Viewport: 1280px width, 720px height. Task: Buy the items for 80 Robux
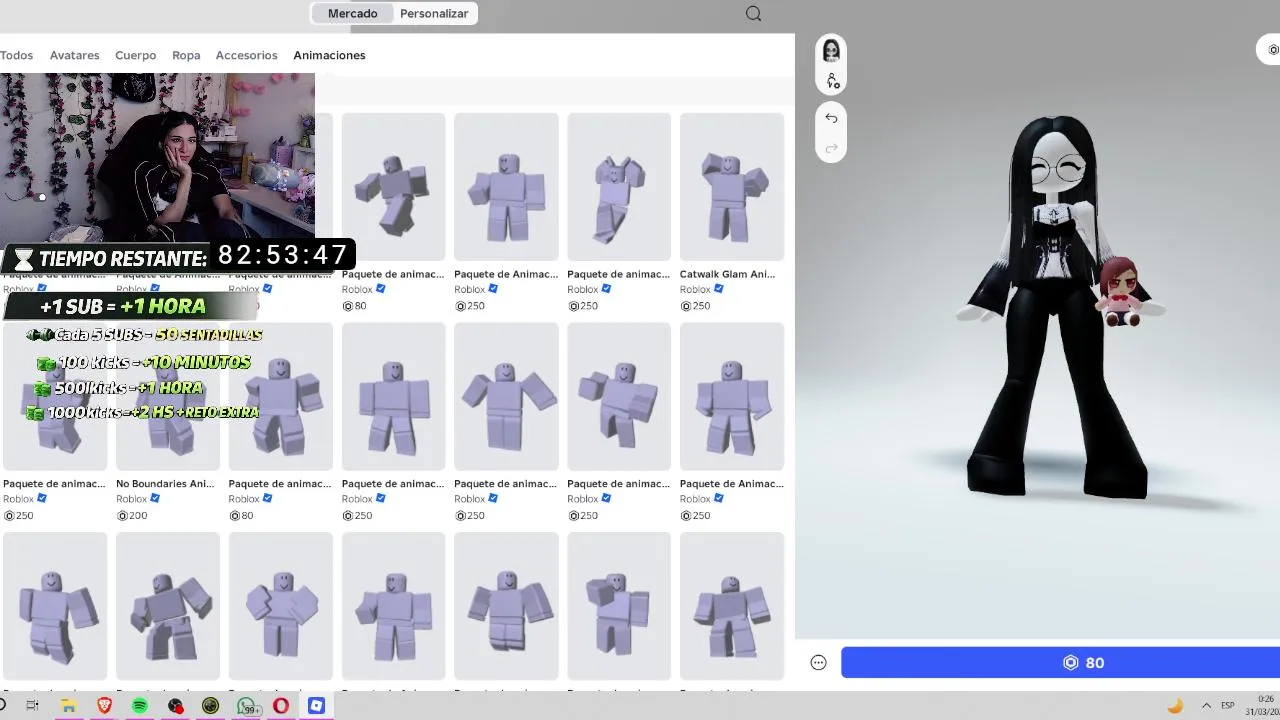tap(1060, 662)
